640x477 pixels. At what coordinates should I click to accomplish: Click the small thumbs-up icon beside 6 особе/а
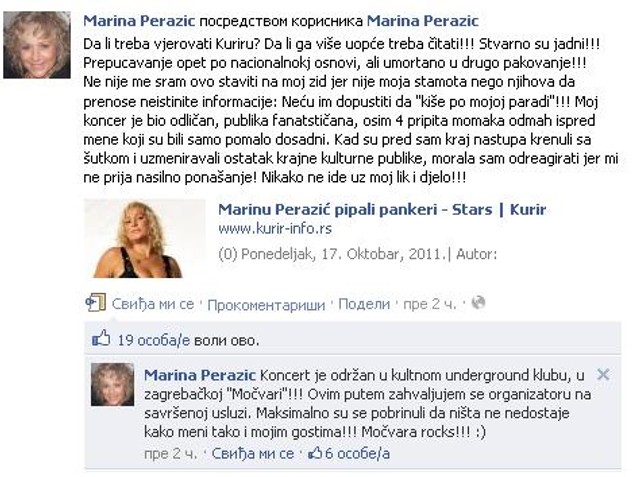pos(315,453)
